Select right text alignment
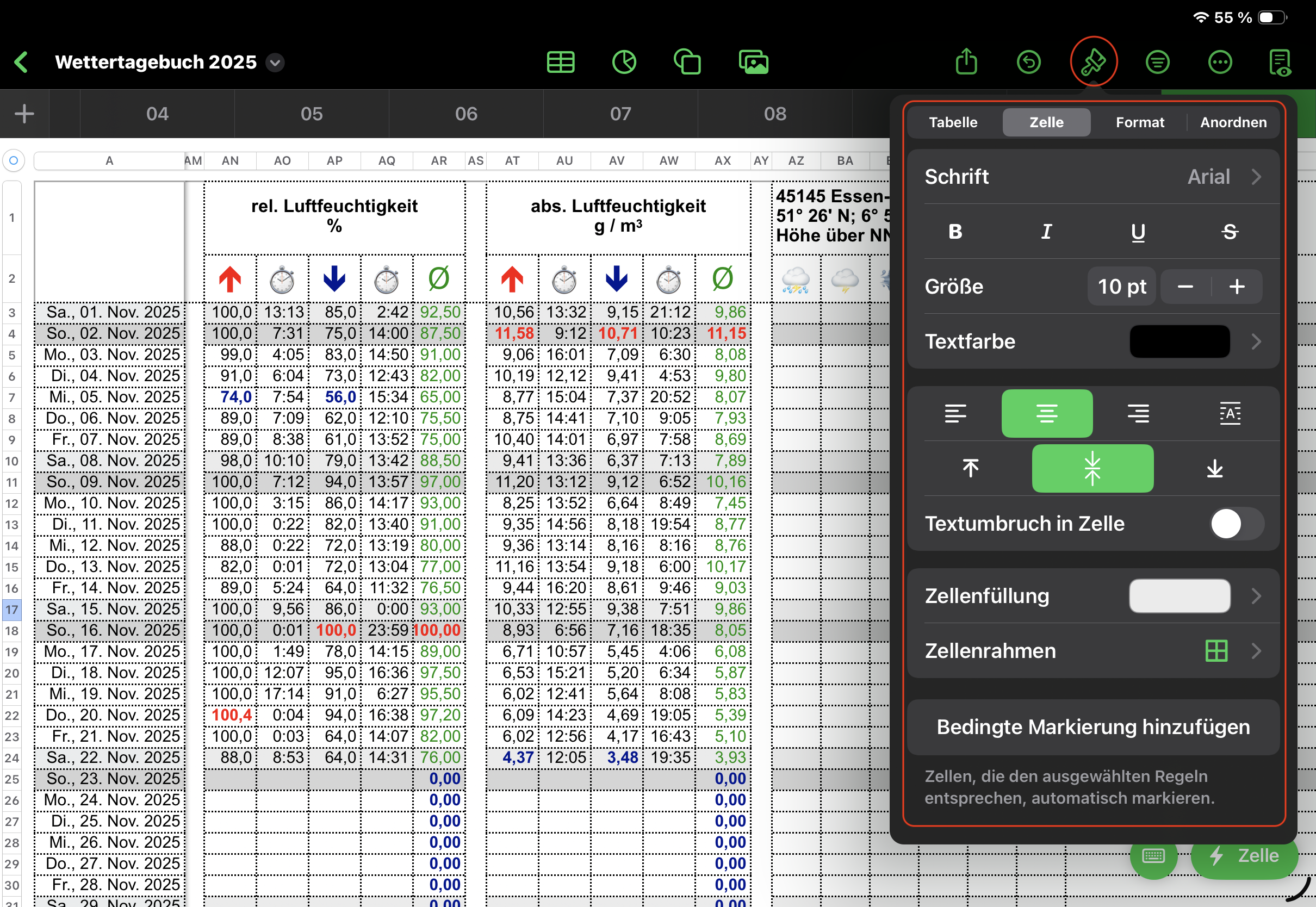Screen dimensions: 1316x907 coord(1138,413)
